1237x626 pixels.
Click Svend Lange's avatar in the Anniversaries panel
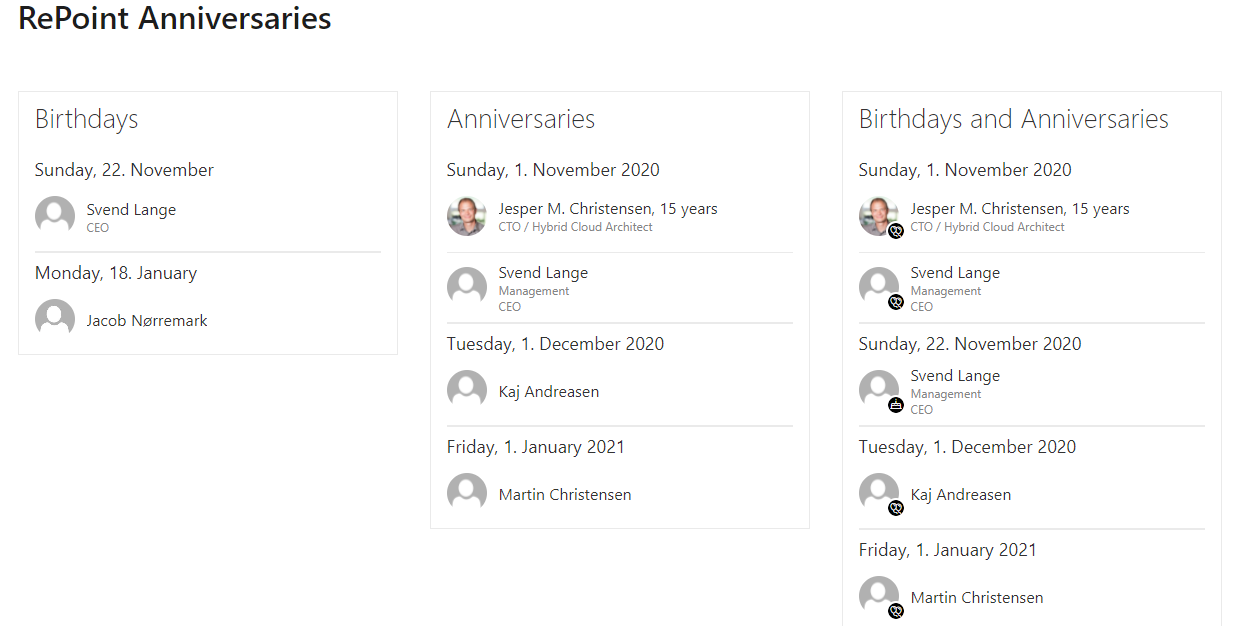coord(467,287)
